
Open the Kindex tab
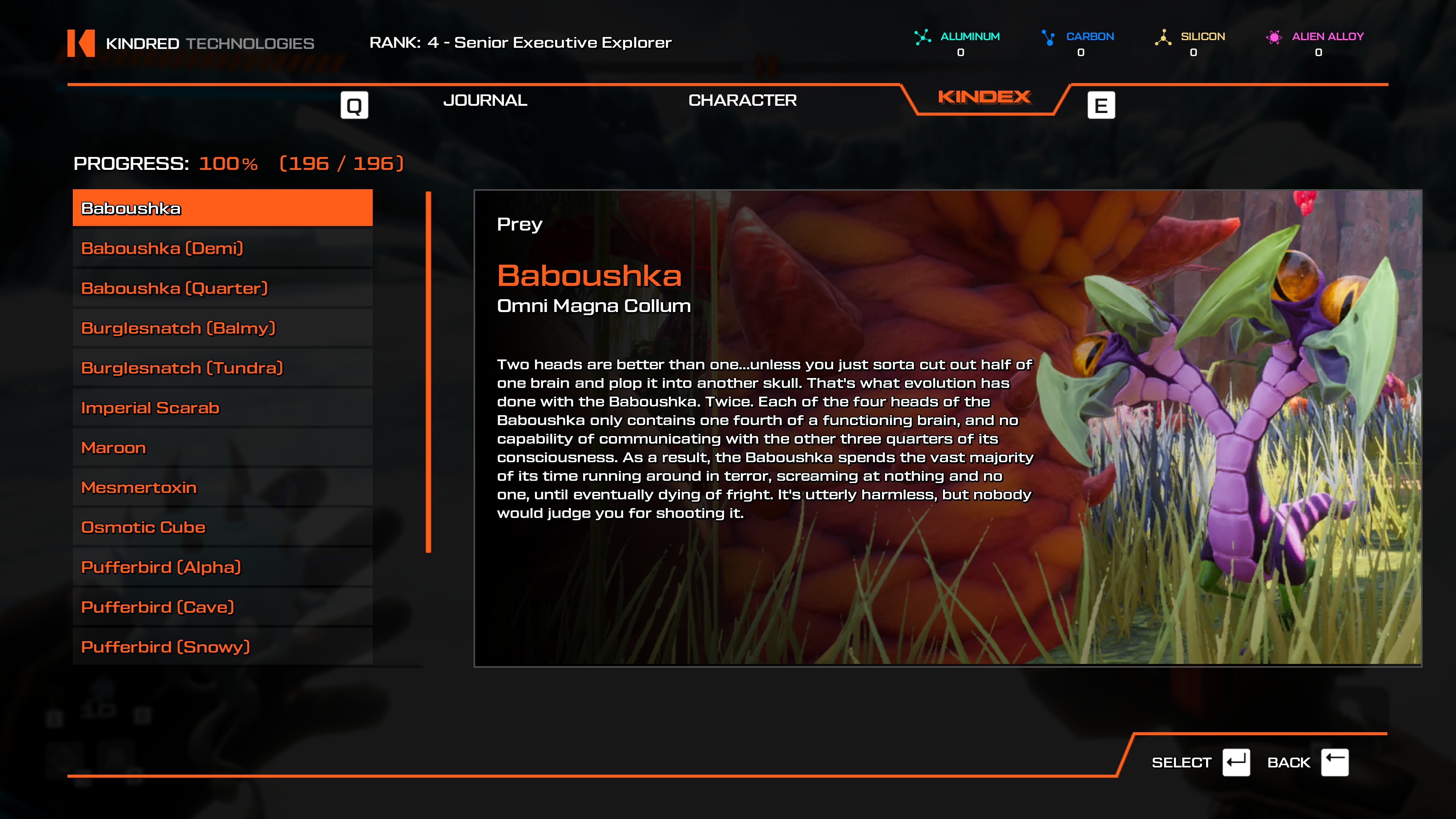[984, 97]
